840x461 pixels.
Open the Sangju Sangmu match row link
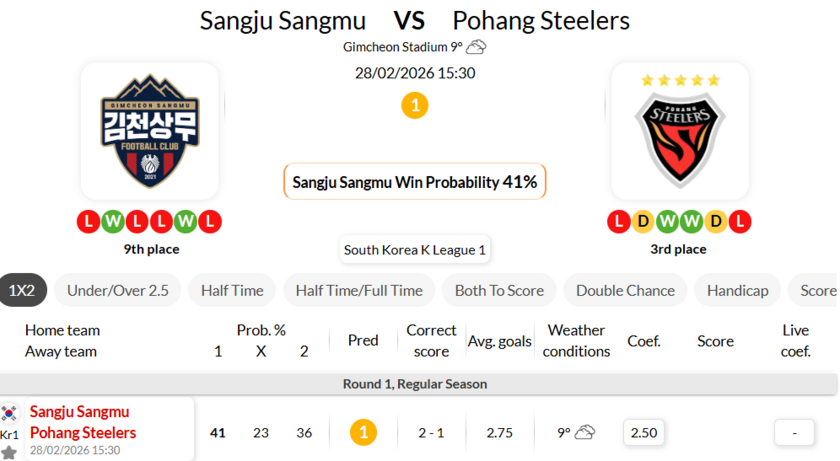click(x=79, y=411)
